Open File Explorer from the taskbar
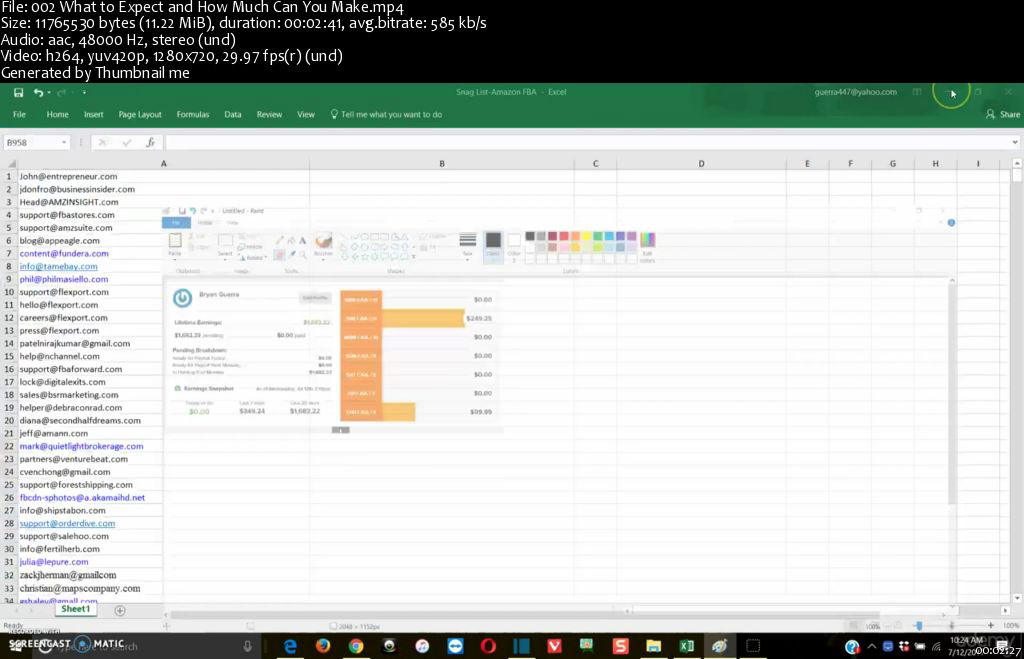 [653, 646]
